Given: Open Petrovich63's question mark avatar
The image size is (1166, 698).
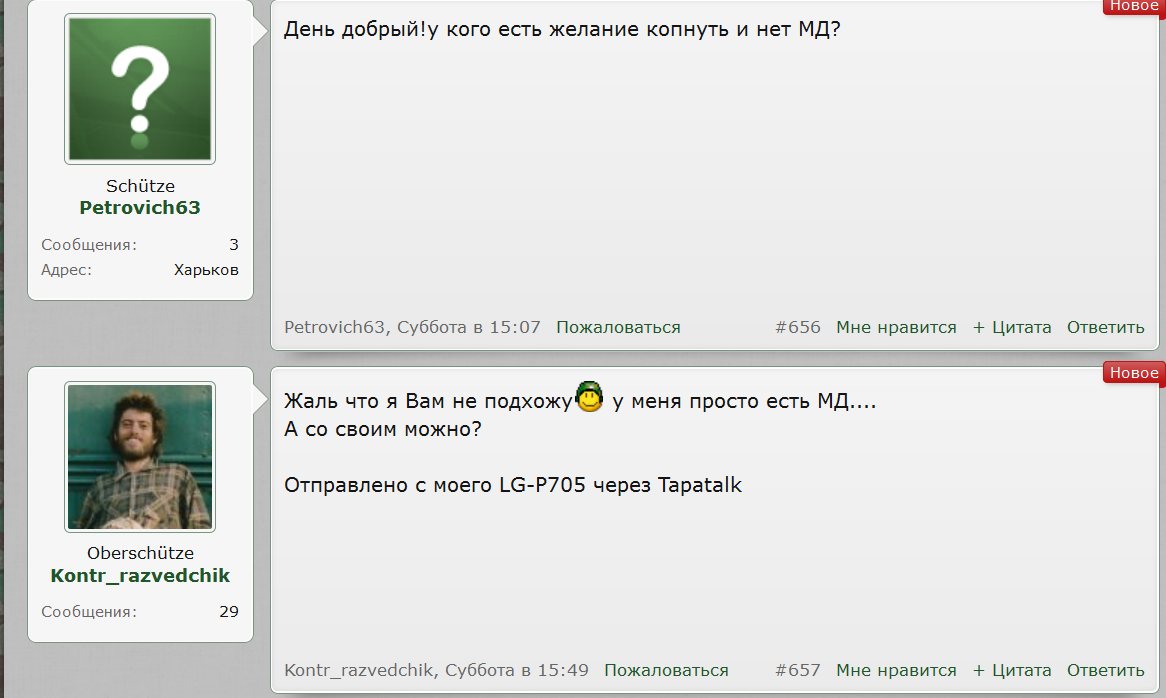Looking at the screenshot, I should pyautogui.click(x=140, y=88).
